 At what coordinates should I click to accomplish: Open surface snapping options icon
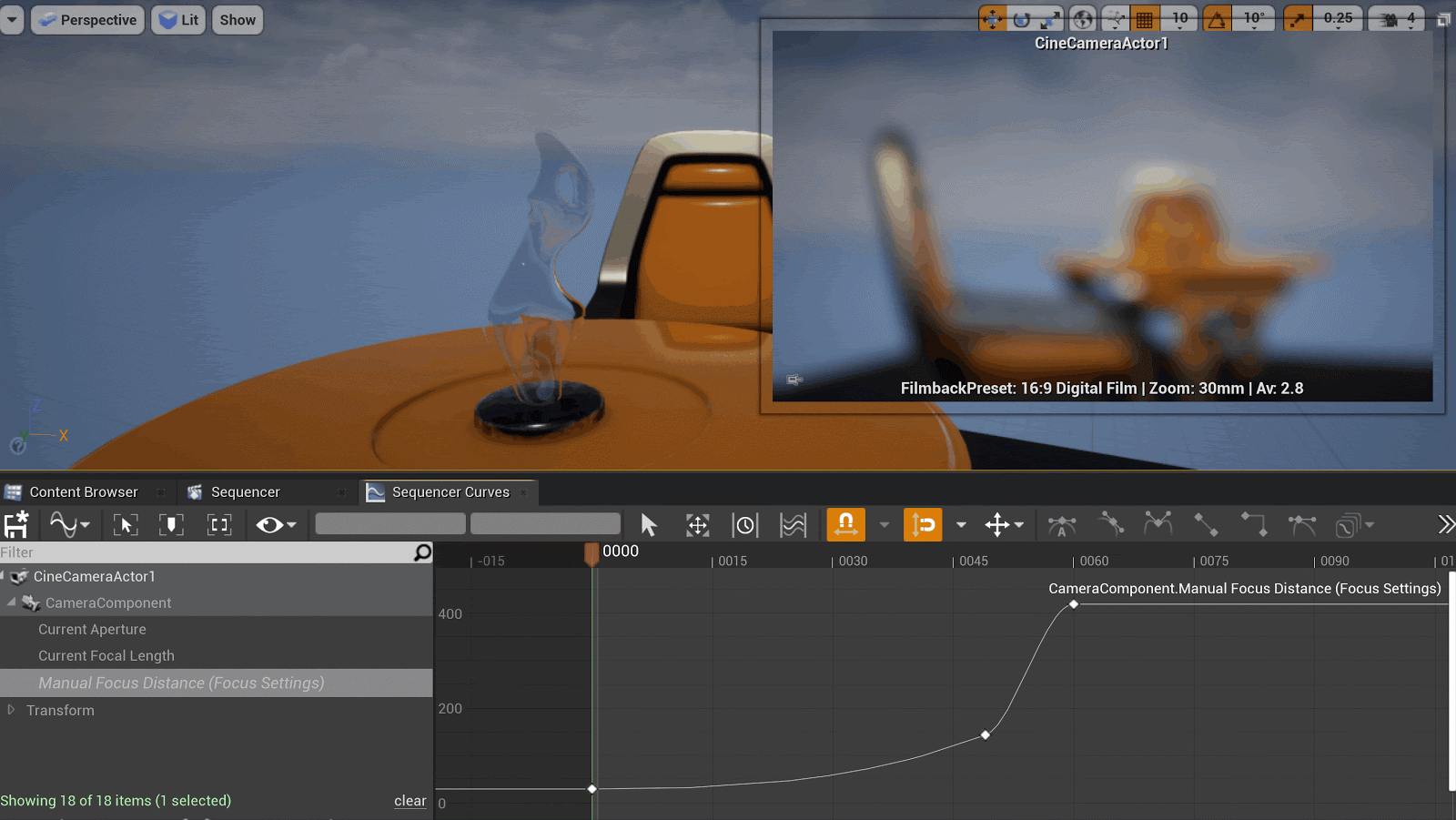(x=1115, y=19)
